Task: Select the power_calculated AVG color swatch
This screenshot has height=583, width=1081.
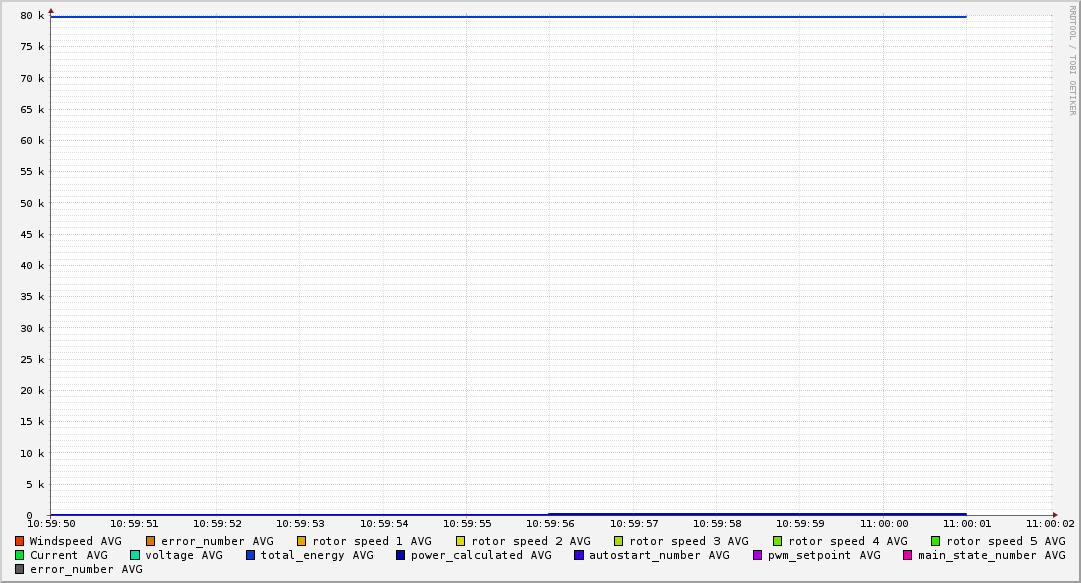Action: tap(400, 555)
